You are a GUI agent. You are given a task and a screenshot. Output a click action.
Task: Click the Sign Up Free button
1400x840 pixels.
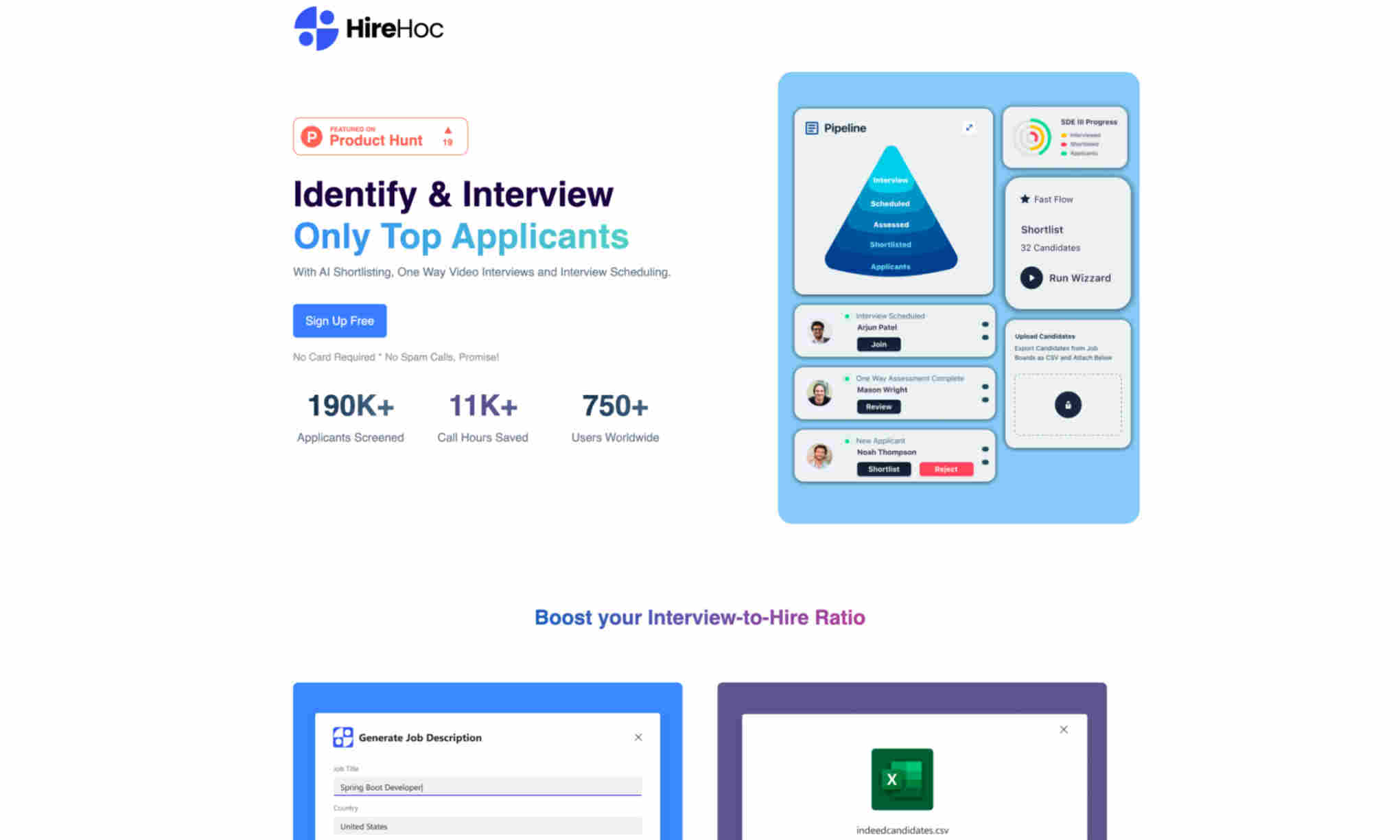click(339, 320)
